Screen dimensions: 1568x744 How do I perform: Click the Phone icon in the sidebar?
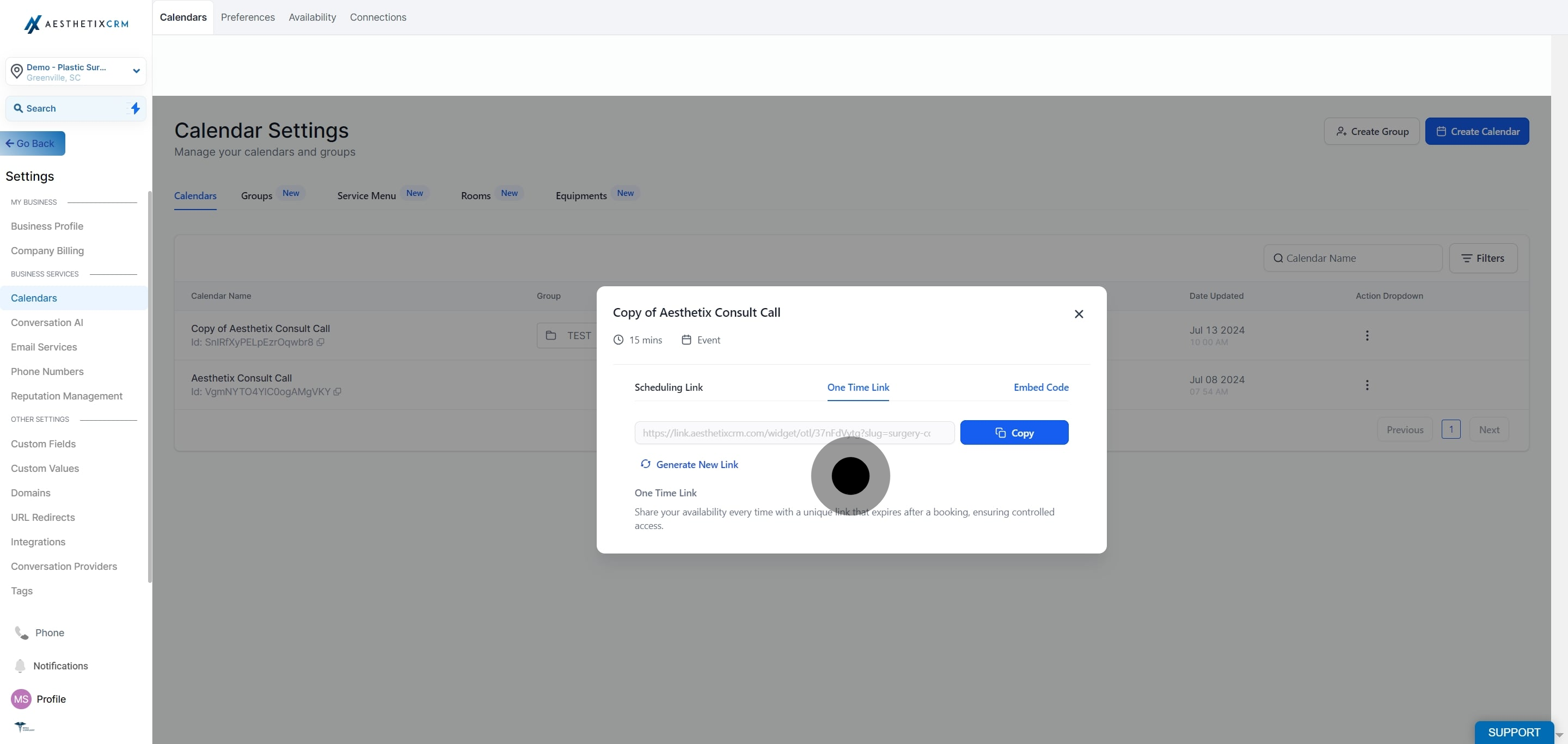point(21,632)
